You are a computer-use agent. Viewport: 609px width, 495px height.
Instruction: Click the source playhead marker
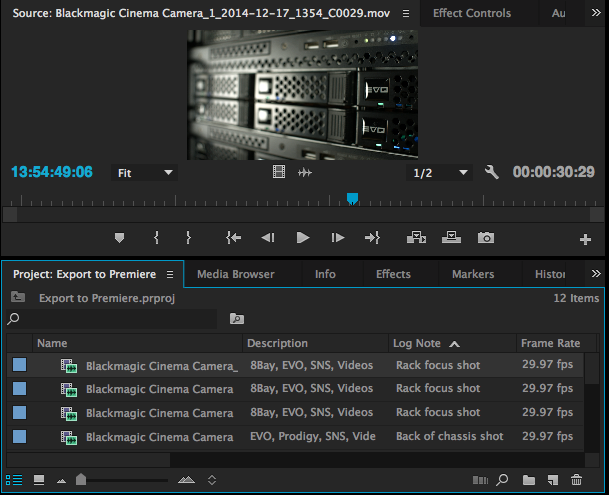click(352, 199)
